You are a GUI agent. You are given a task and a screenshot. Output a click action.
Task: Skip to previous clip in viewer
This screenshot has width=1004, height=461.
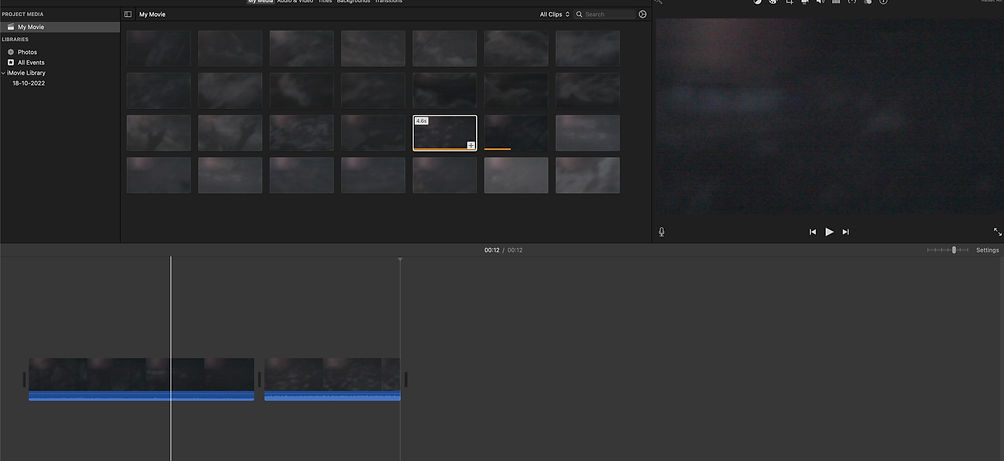tap(813, 232)
